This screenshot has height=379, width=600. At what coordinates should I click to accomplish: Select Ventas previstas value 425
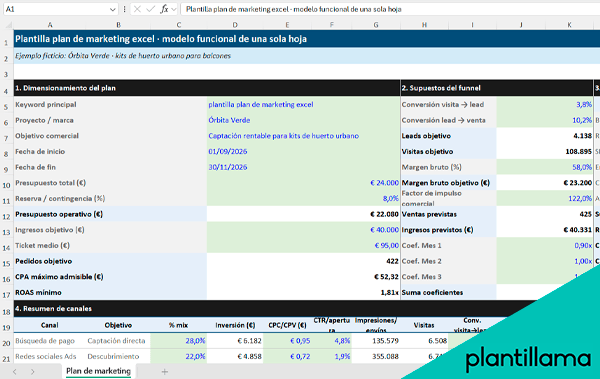(x=545, y=214)
